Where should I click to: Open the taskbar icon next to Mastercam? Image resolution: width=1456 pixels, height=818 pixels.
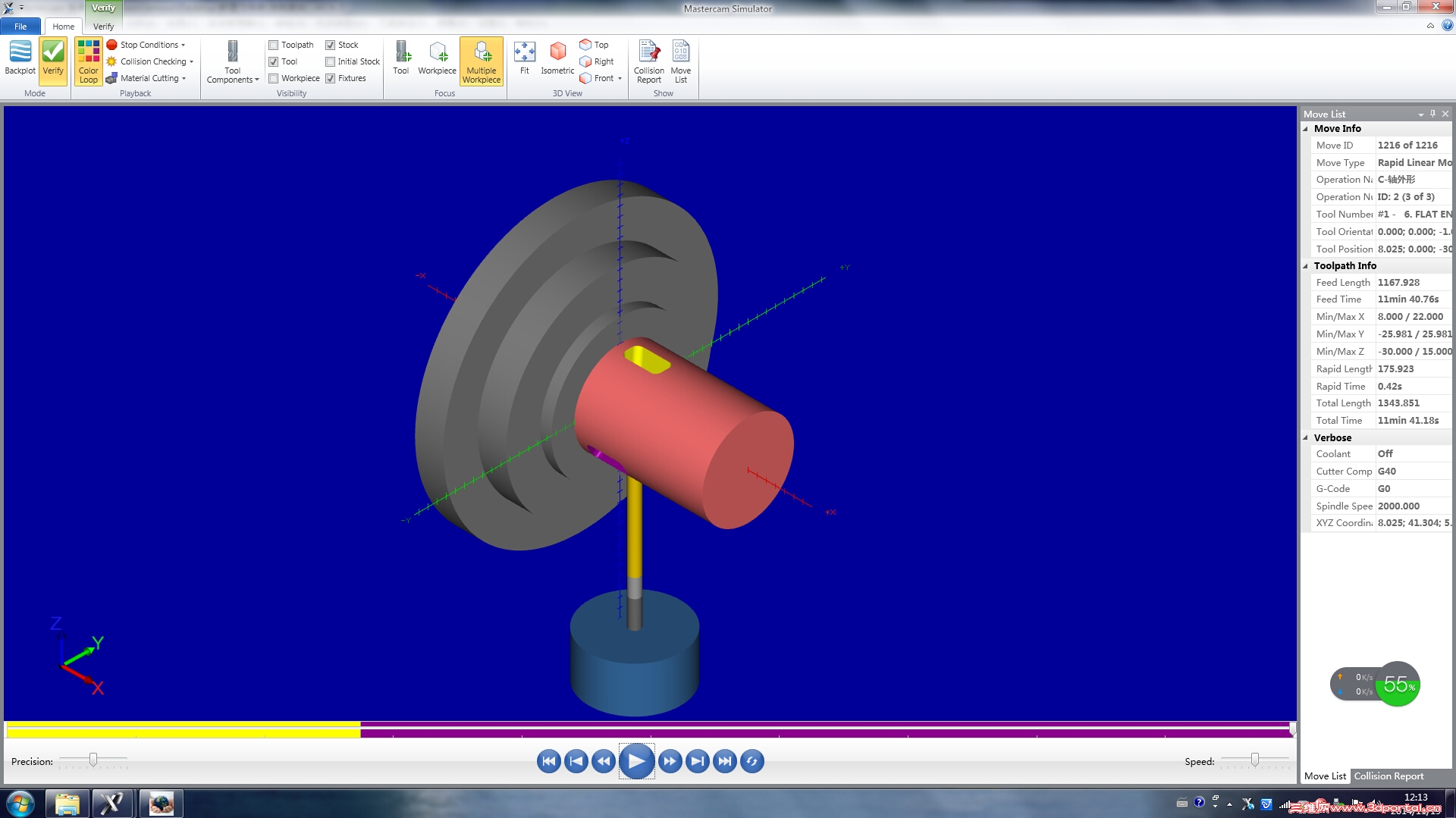click(x=161, y=804)
